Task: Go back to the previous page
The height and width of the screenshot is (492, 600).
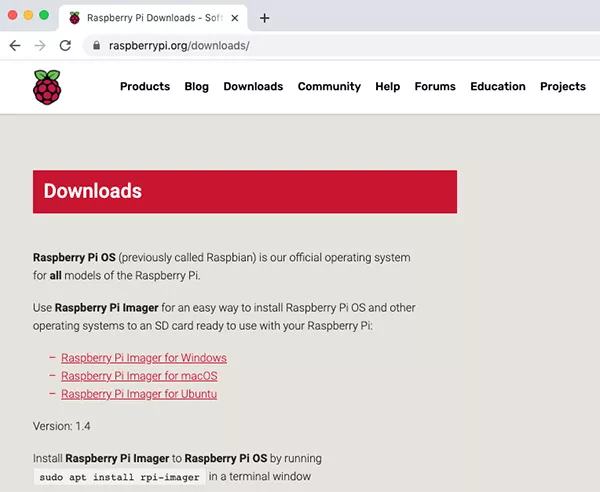Action: point(15,46)
